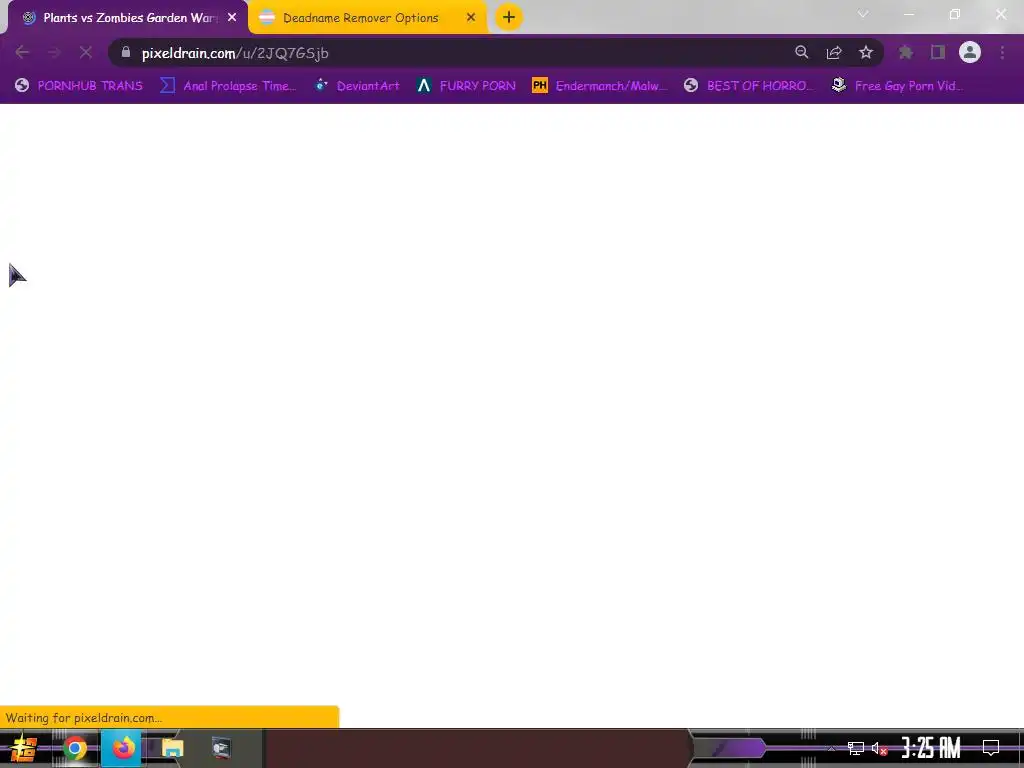Show hidden system tray icons
The width and height of the screenshot is (1024, 768).
(x=831, y=748)
